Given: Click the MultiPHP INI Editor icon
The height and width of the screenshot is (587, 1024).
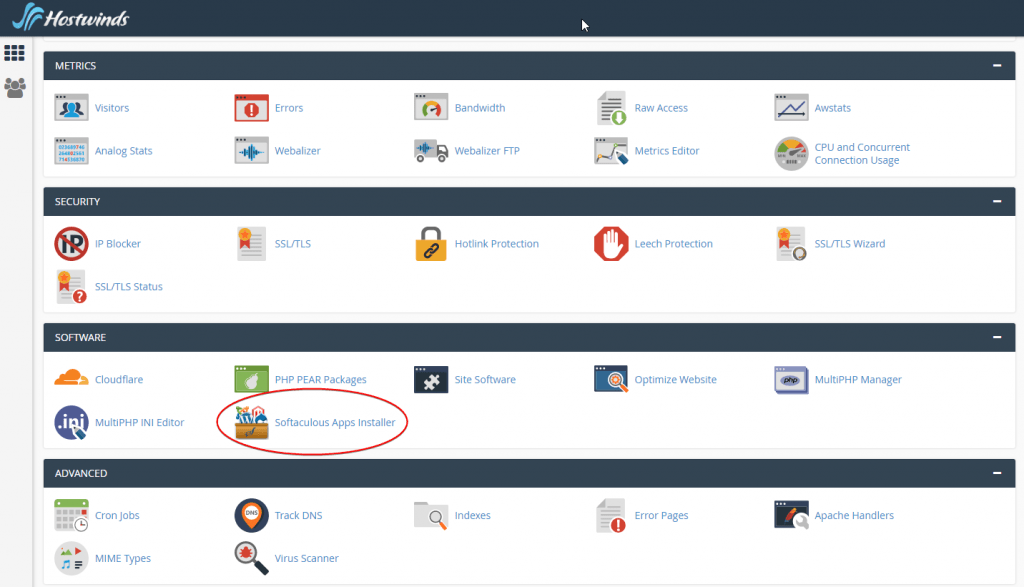Looking at the screenshot, I should tap(71, 423).
